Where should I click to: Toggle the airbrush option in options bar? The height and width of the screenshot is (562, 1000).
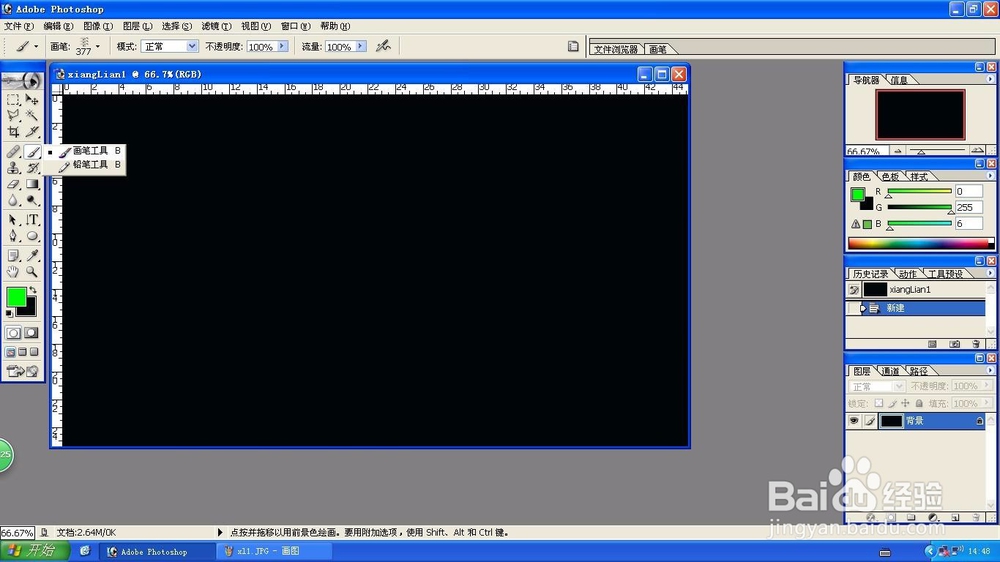[383, 46]
